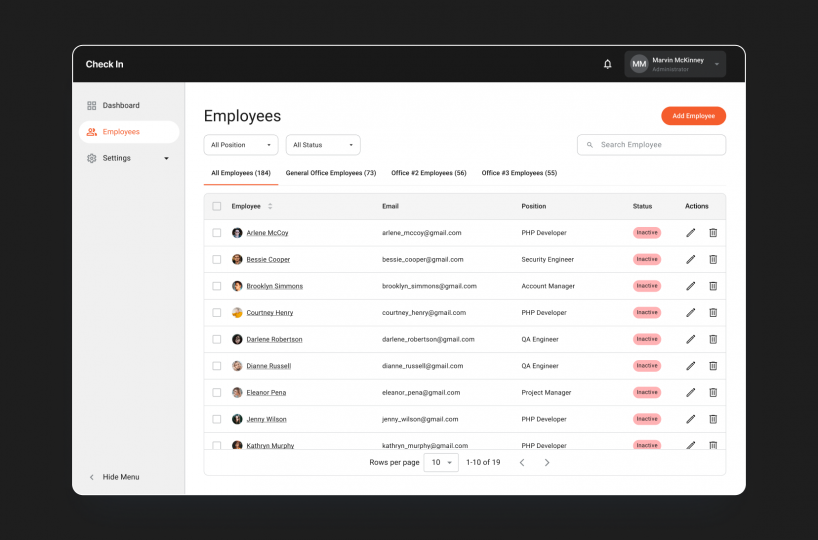Open the All Status filter dropdown

tap(323, 145)
